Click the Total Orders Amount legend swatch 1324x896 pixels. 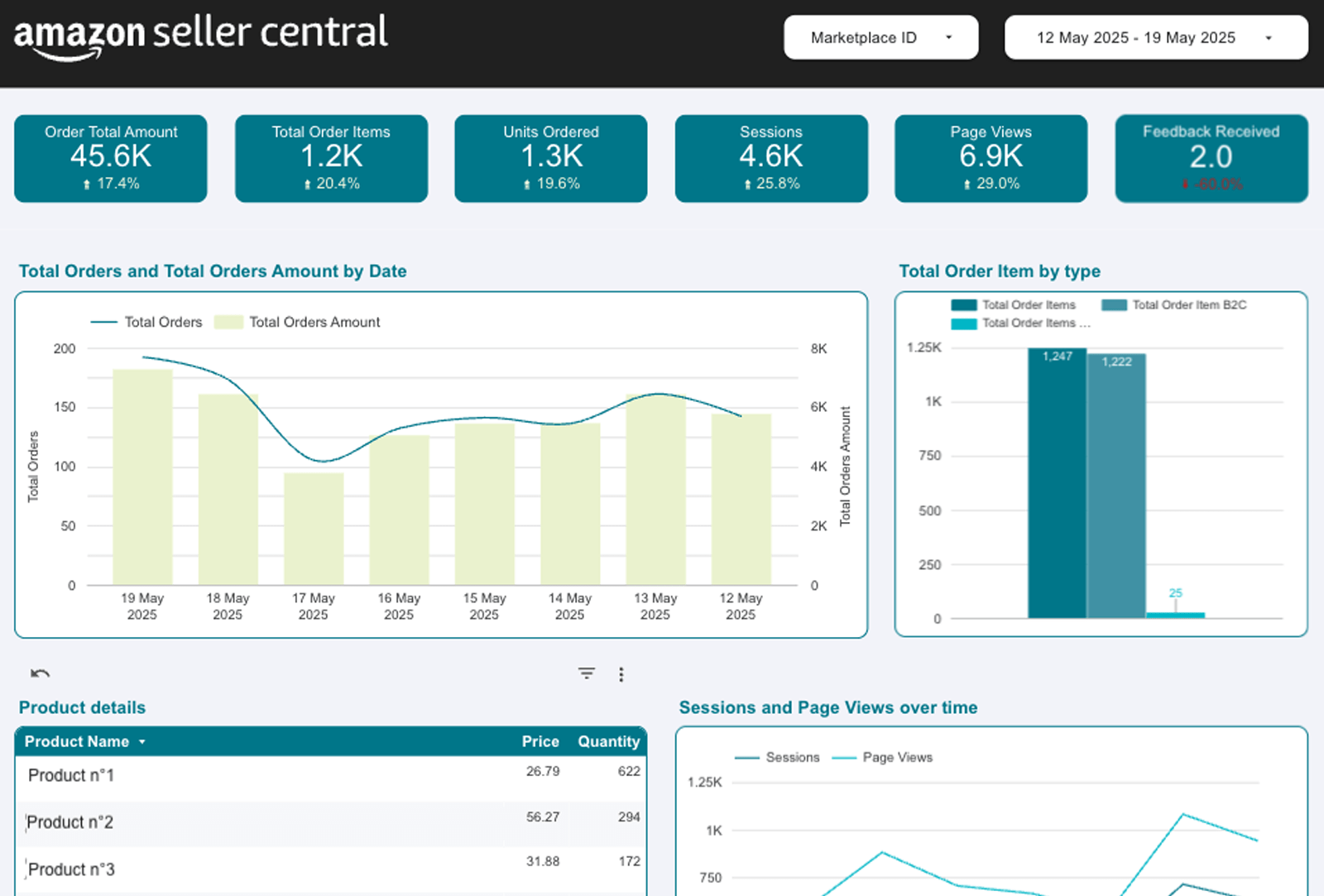(228, 322)
